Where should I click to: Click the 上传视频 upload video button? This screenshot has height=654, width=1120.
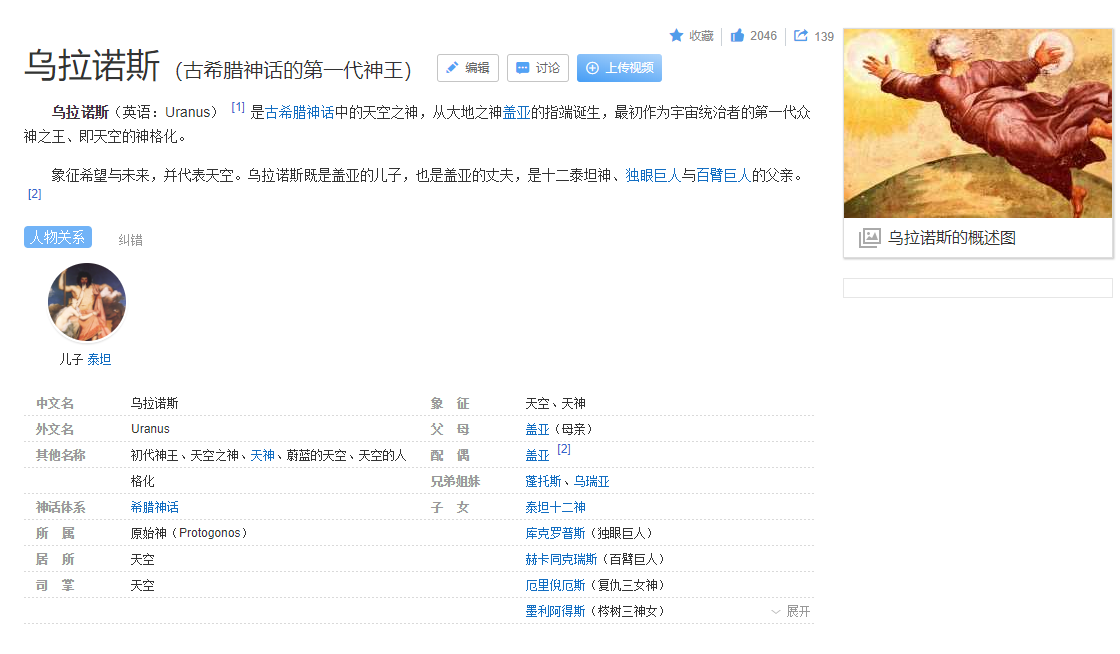[619, 68]
